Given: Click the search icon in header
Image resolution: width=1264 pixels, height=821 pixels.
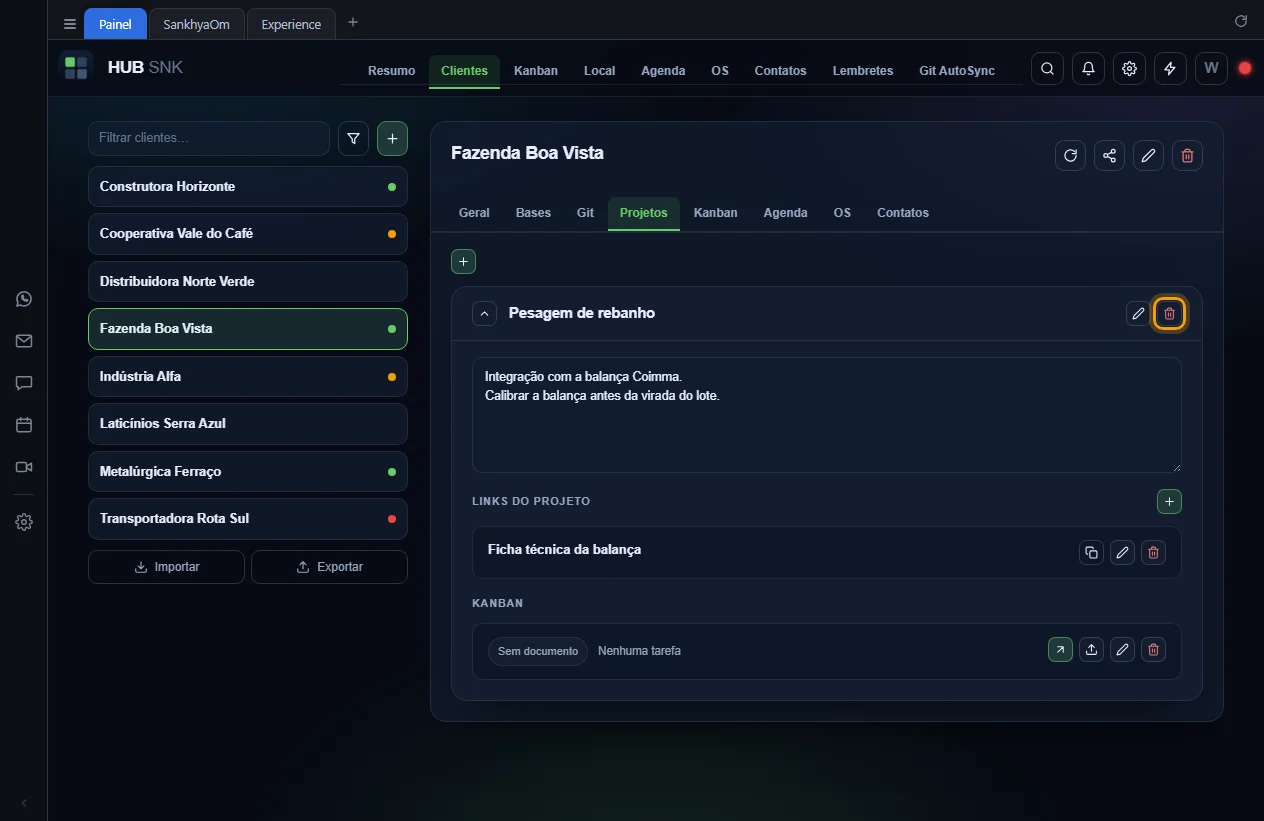Looking at the screenshot, I should [x=1047, y=68].
